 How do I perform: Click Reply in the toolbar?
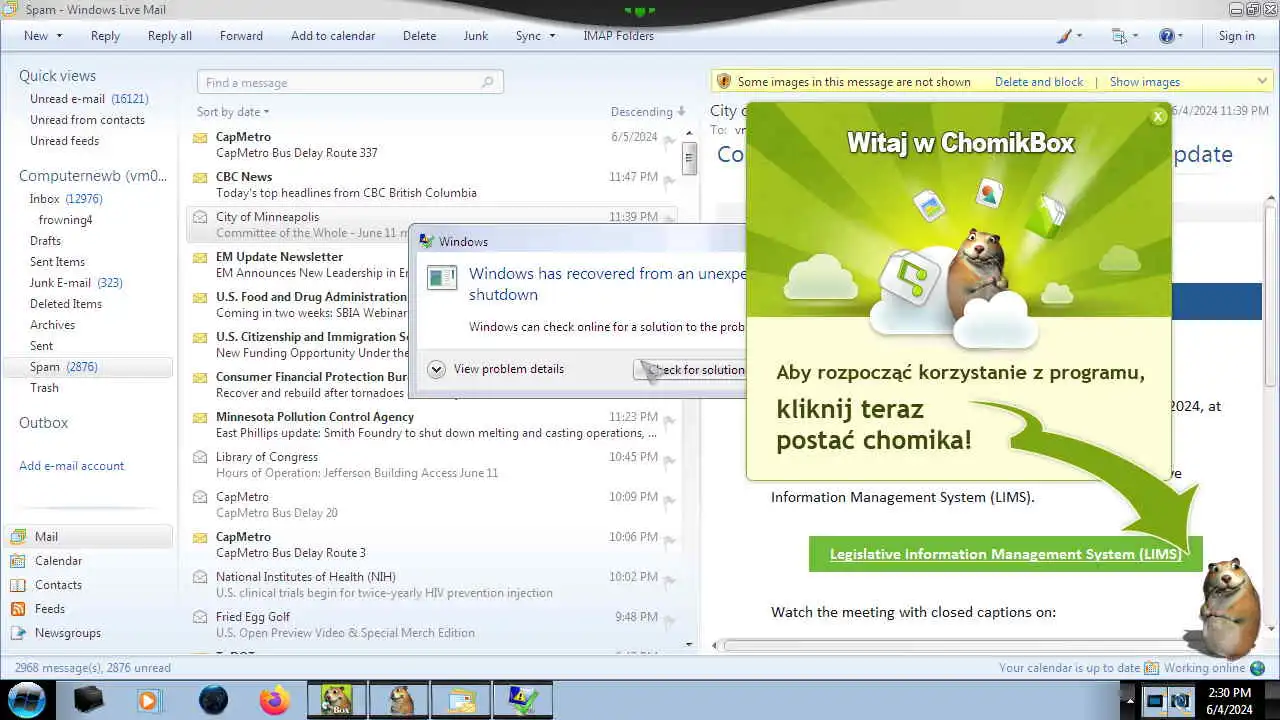click(105, 36)
